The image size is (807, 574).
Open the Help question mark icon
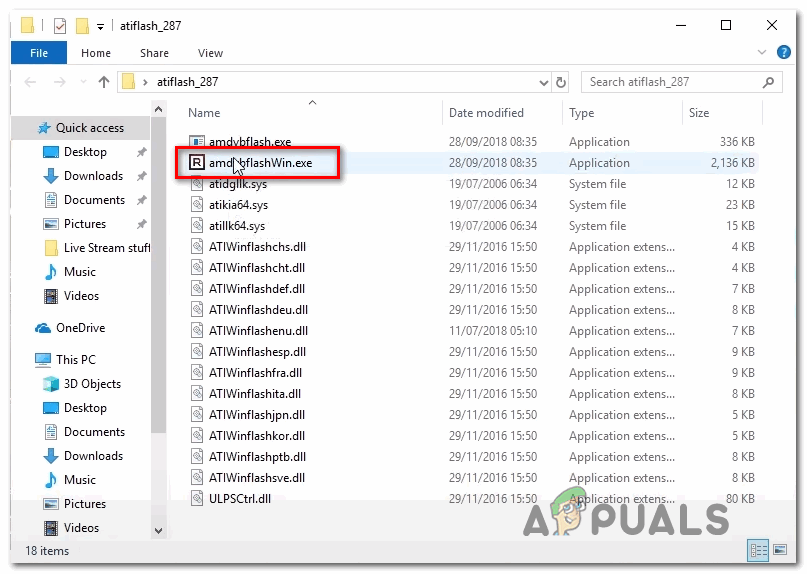784,53
